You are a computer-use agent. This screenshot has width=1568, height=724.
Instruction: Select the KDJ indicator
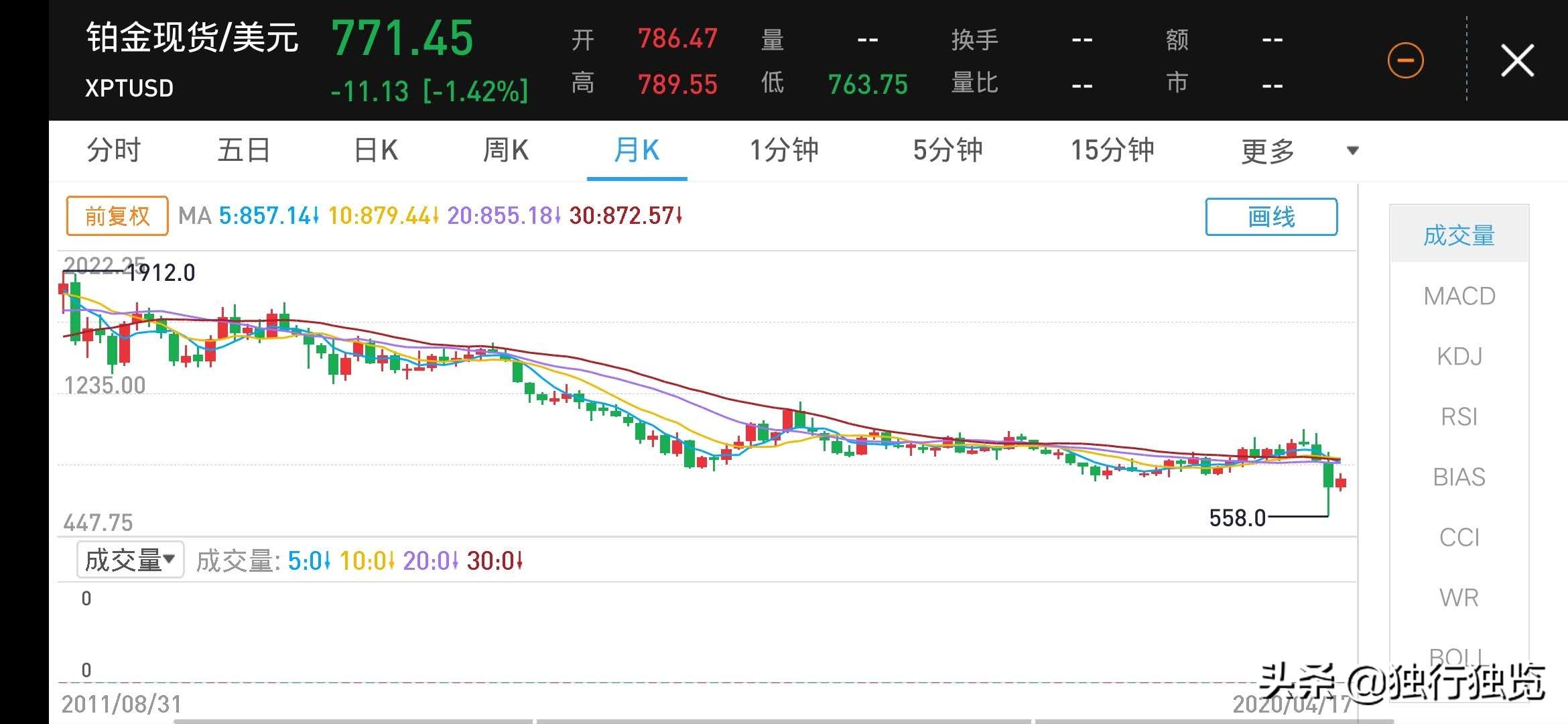[x=1459, y=356]
